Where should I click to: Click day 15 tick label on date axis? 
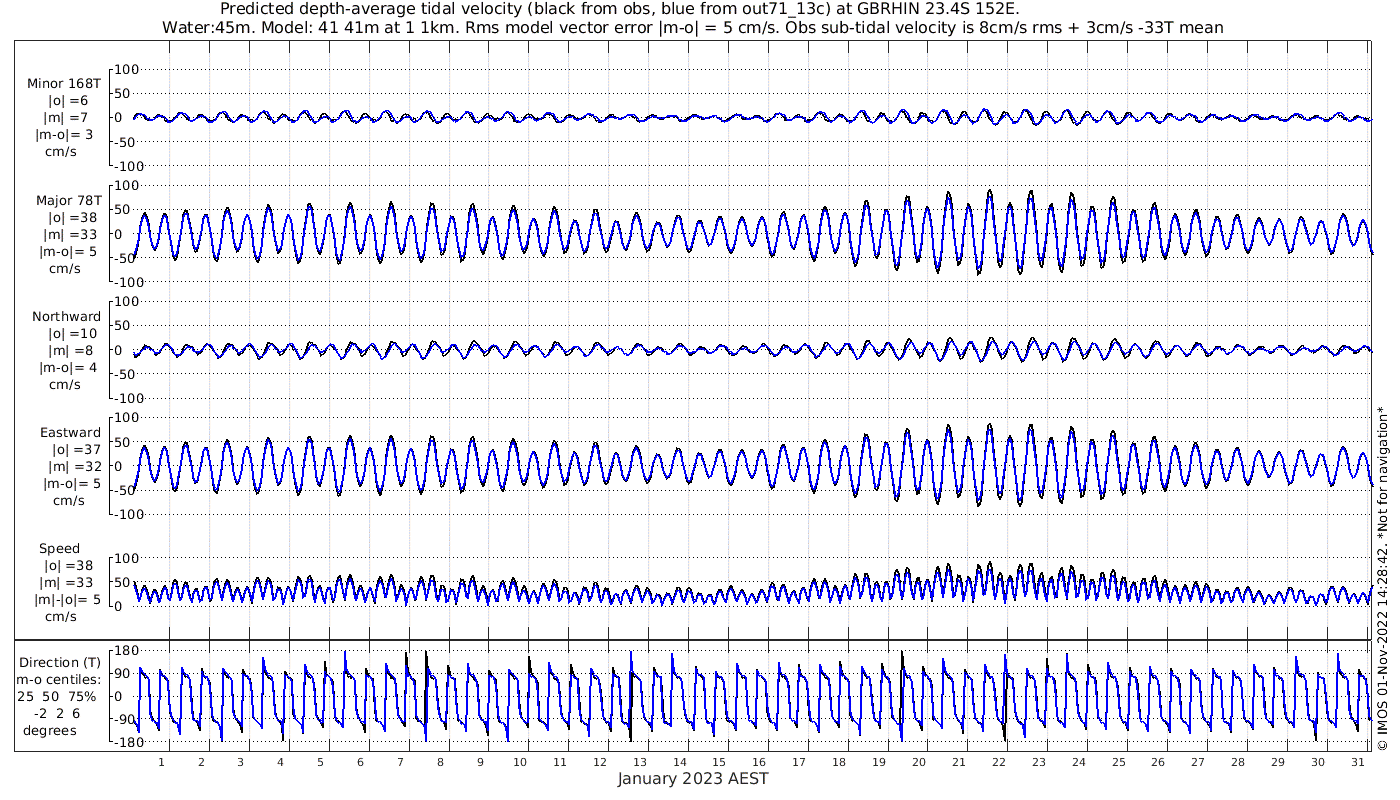(719, 761)
